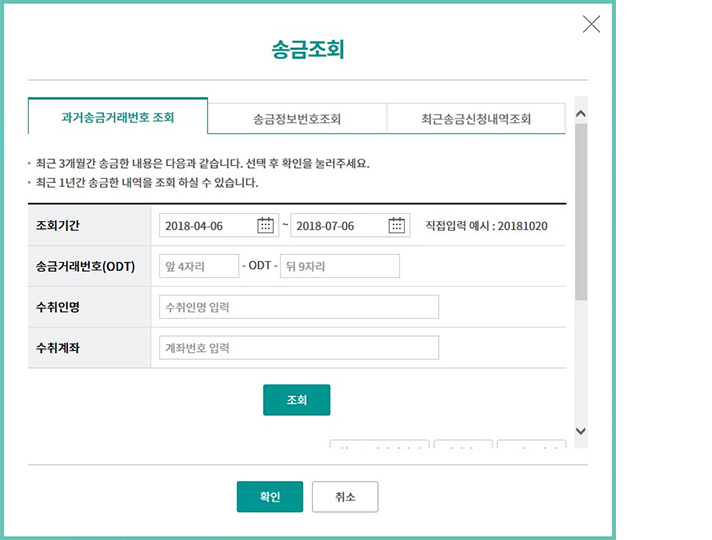Click the end date field 2018-07-06
The width and height of the screenshot is (712, 540).
pyautogui.click(x=338, y=225)
